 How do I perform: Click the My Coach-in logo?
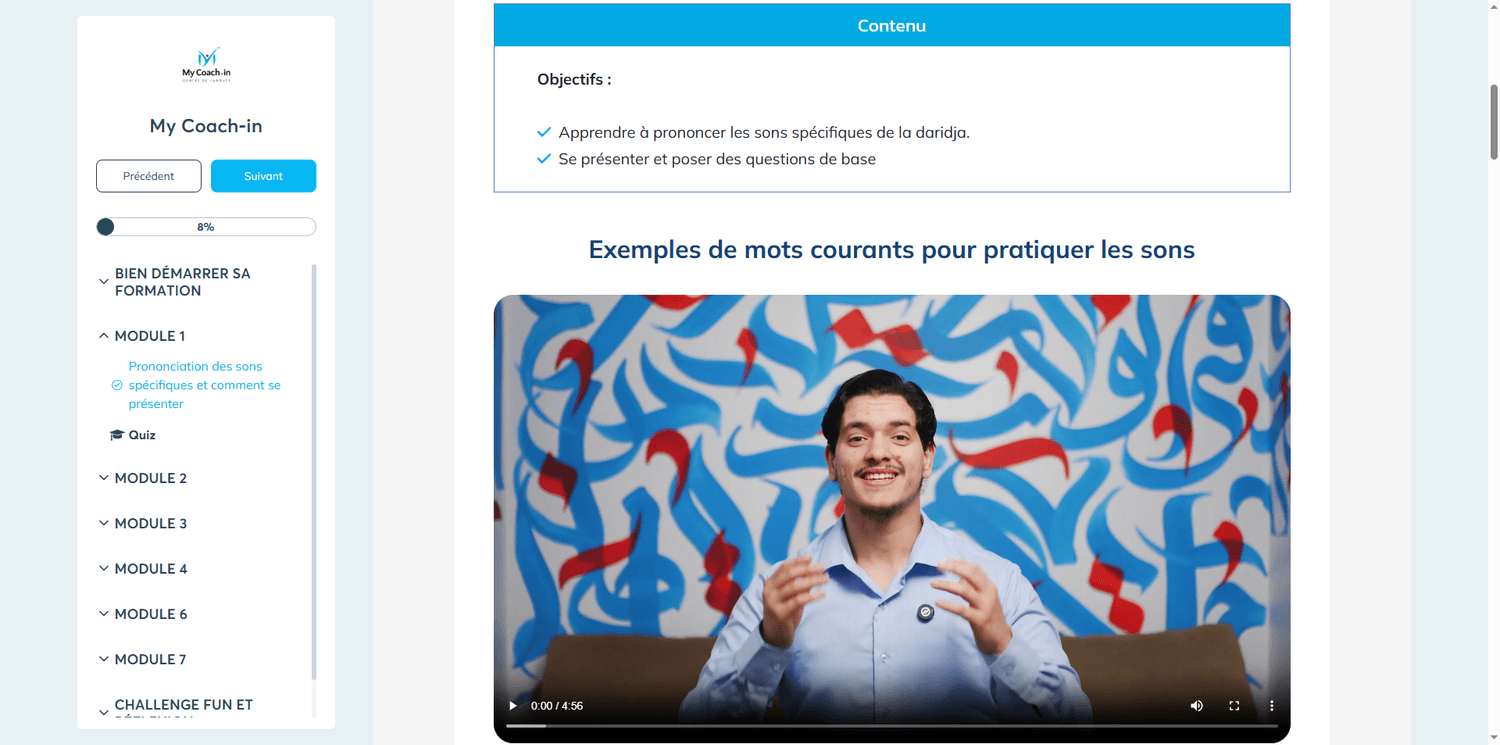point(206,65)
